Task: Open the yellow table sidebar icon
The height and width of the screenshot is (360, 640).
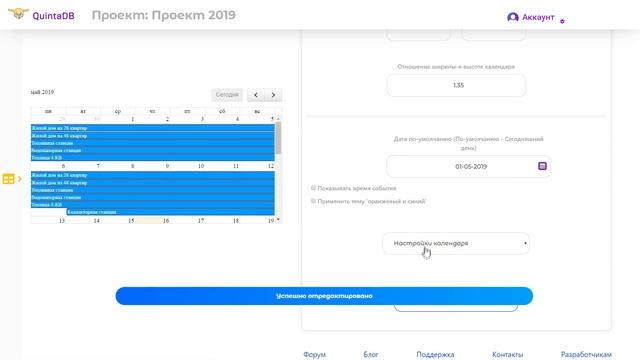Action: coord(8,179)
